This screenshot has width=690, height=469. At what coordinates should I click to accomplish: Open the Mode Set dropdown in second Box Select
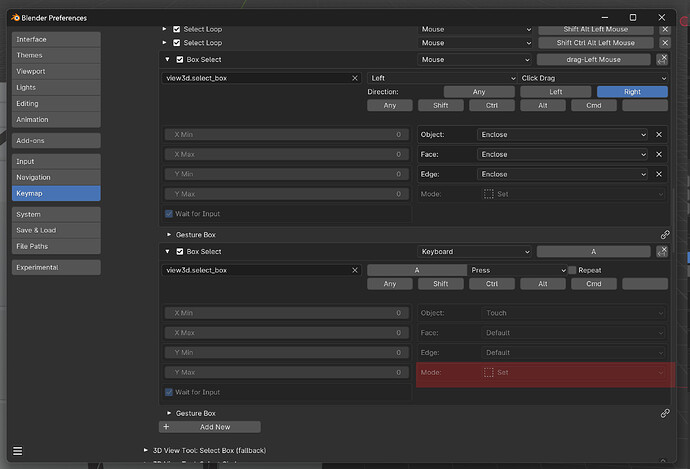[x=573, y=373]
